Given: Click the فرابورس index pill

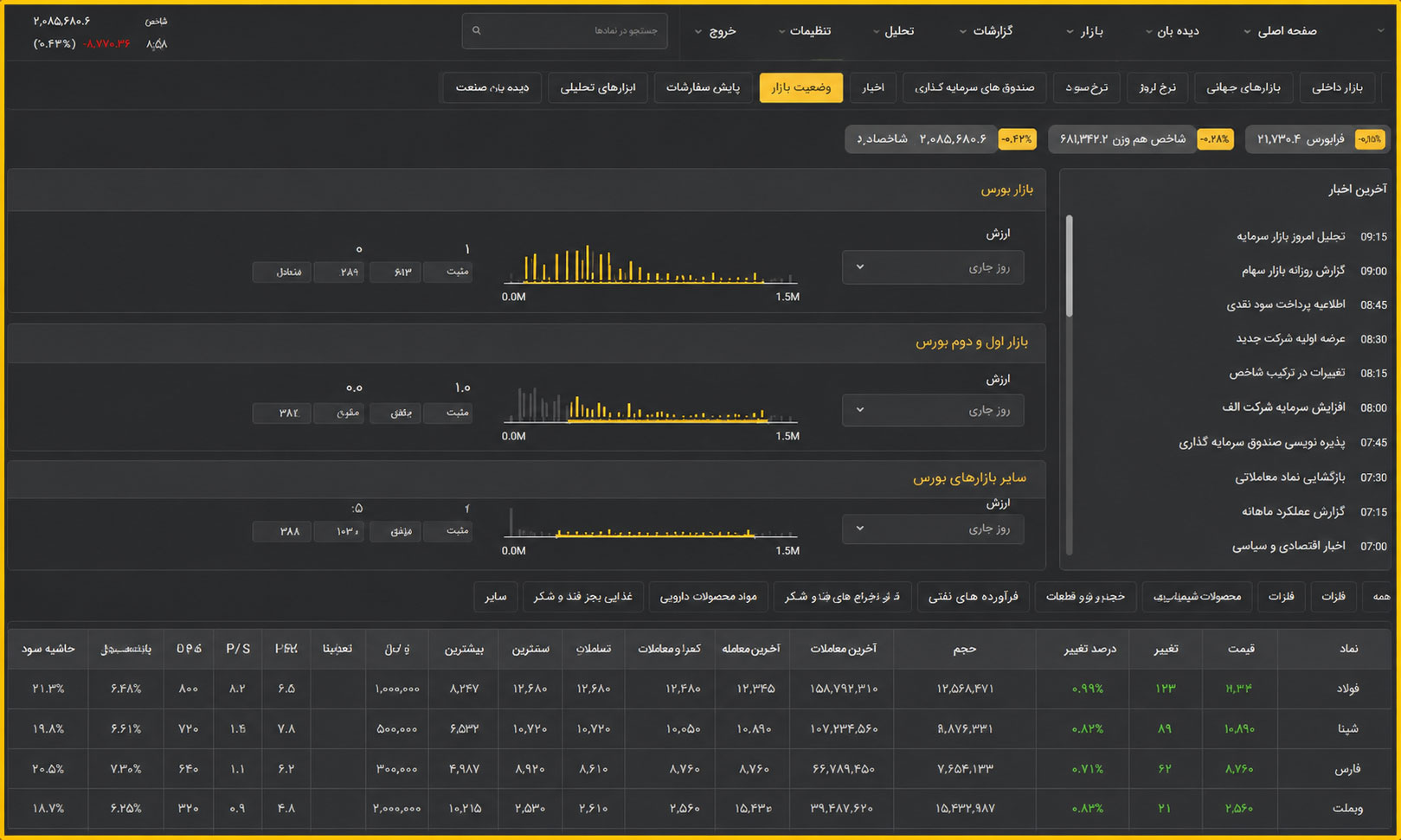Looking at the screenshot, I should click(x=1317, y=139).
